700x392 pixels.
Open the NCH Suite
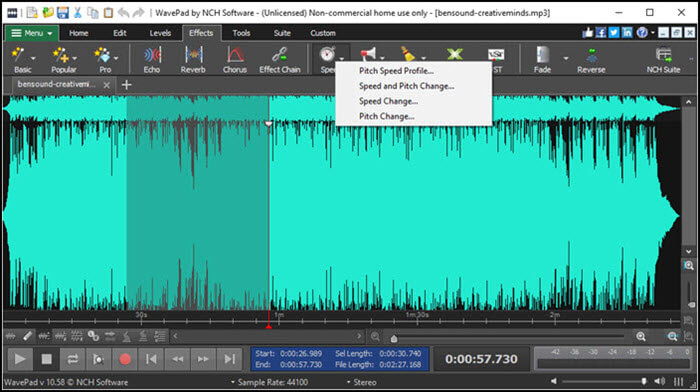tap(663, 60)
